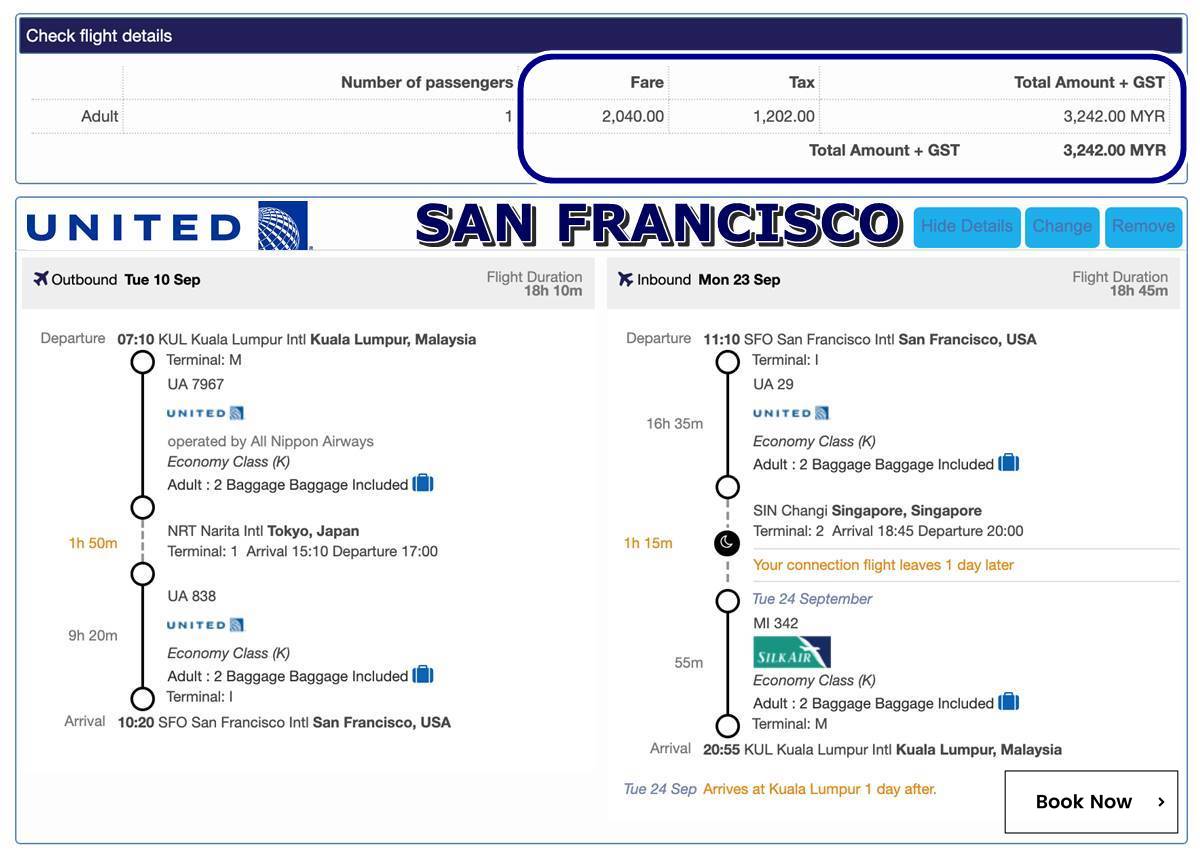1200x857 pixels.
Task: Remove this flight itinerary
Action: pos(1143,227)
